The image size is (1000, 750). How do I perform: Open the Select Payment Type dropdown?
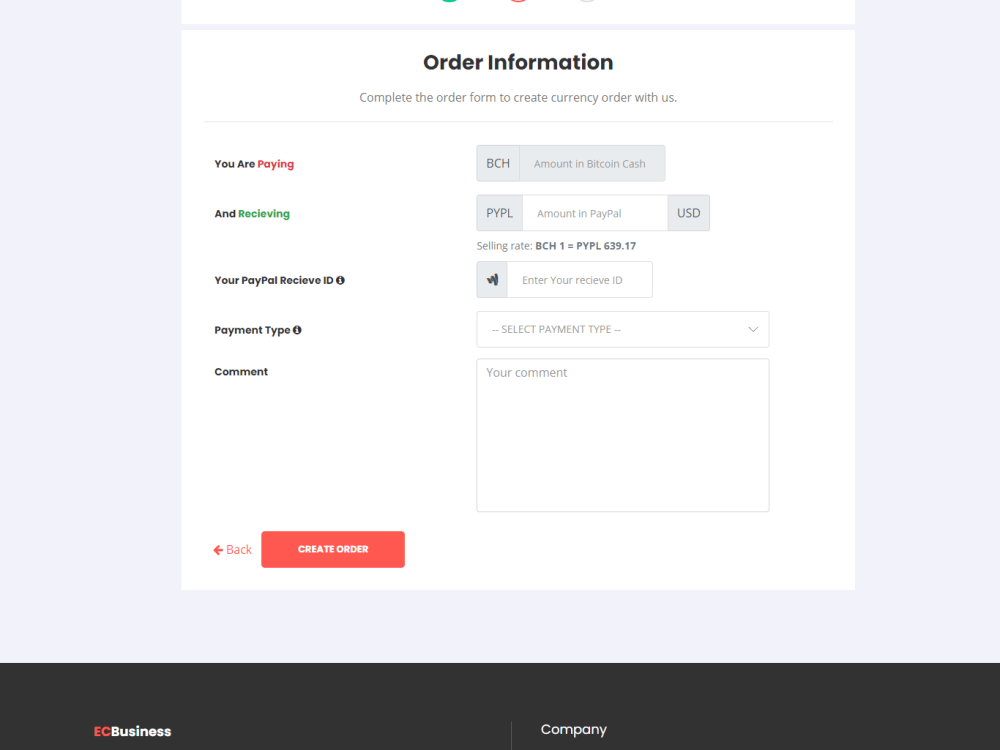pyautogui.click(x=622, y=329)
